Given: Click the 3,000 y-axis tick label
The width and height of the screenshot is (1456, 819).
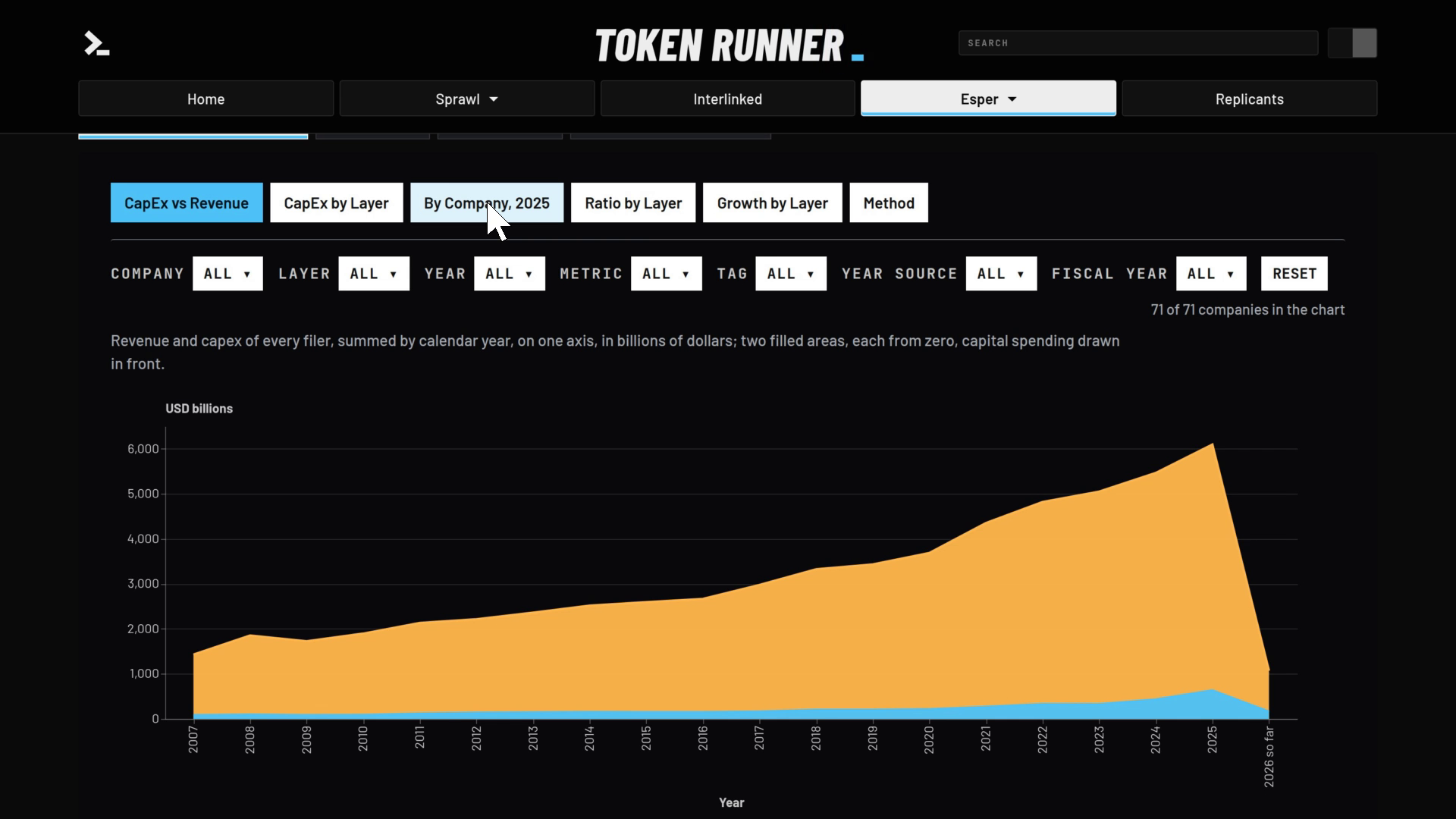Looking at the screenshot, I should 143,584.
